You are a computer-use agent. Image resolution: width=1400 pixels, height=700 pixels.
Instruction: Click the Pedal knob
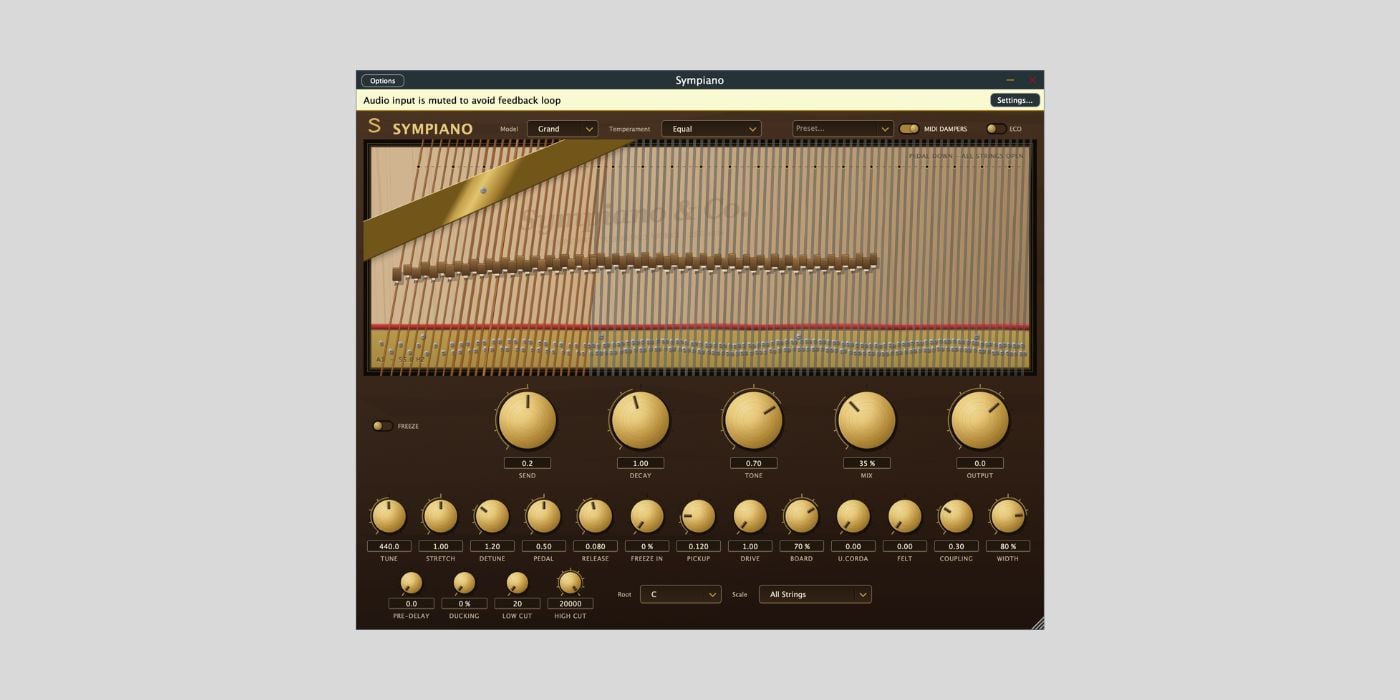543,517
